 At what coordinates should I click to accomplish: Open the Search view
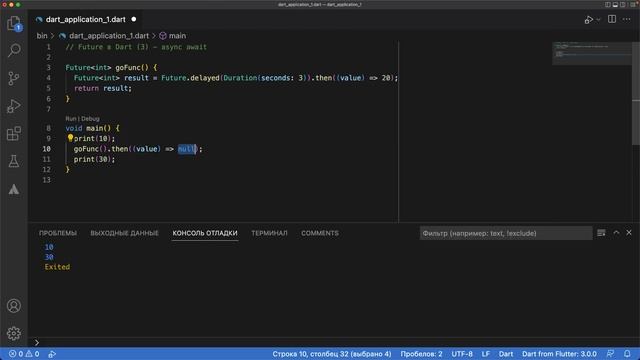[x=14, y=51]
